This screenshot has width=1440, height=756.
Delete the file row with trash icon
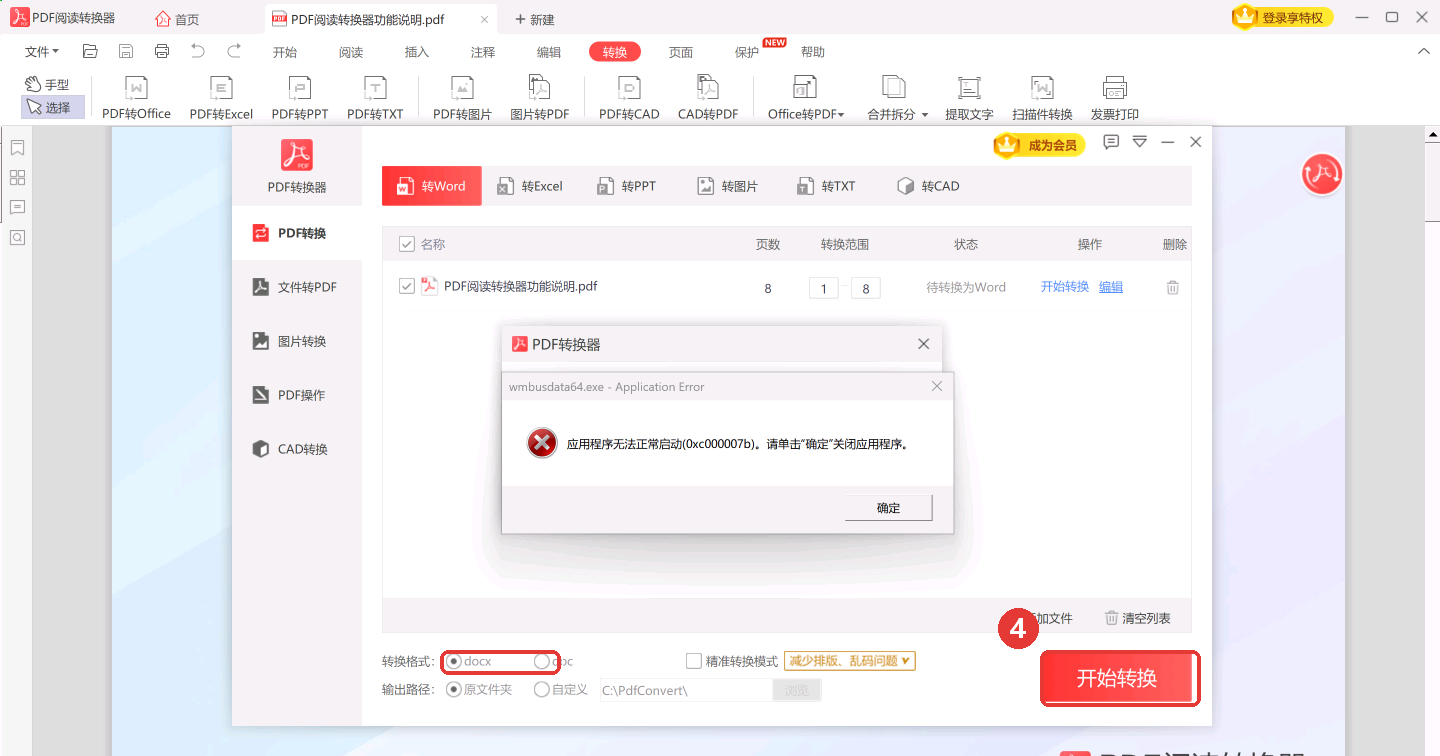[x=1173, y=287]
